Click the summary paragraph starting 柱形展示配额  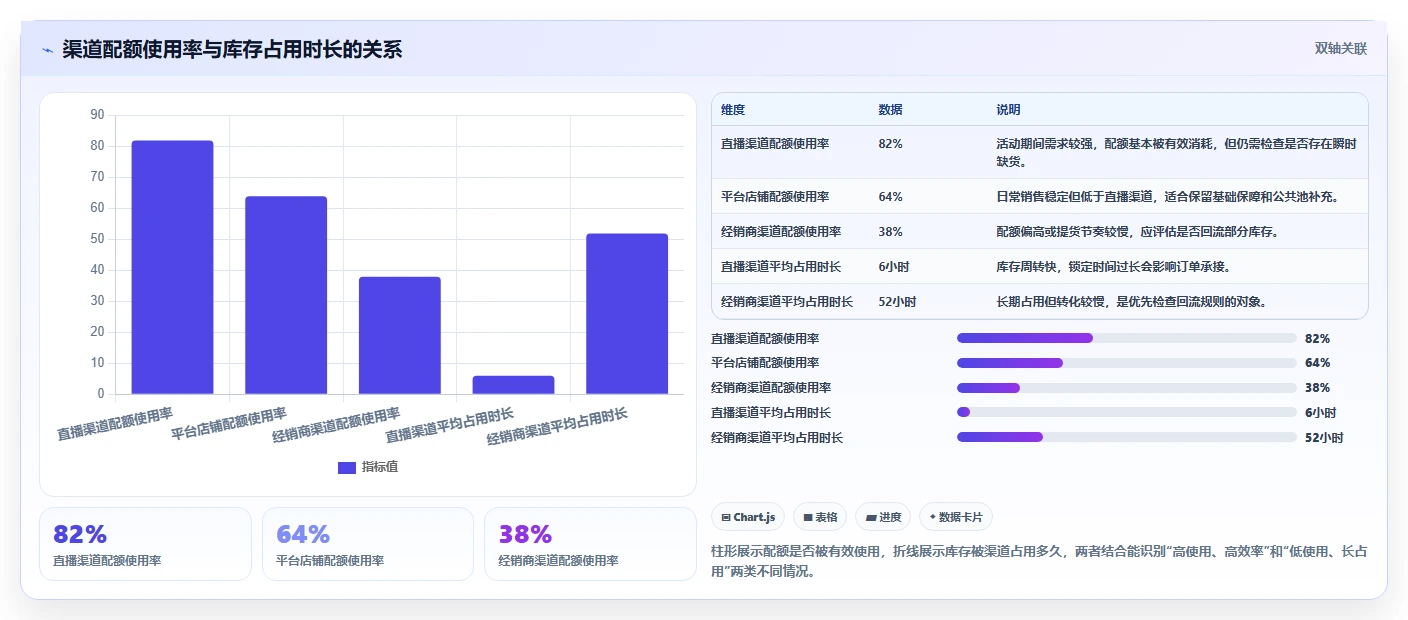pyautogui.click(x=1039, y=562)
